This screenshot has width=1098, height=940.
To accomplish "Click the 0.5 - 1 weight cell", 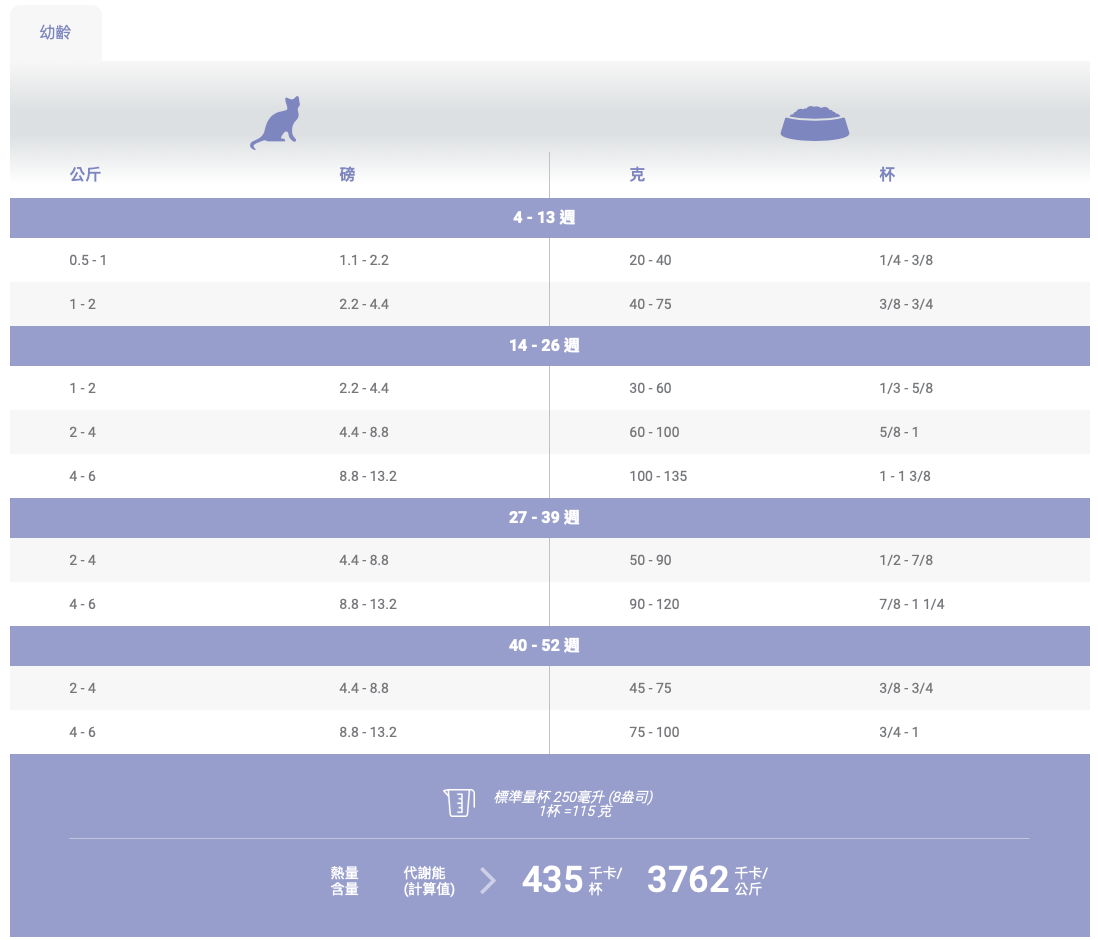I will (88, 260).
